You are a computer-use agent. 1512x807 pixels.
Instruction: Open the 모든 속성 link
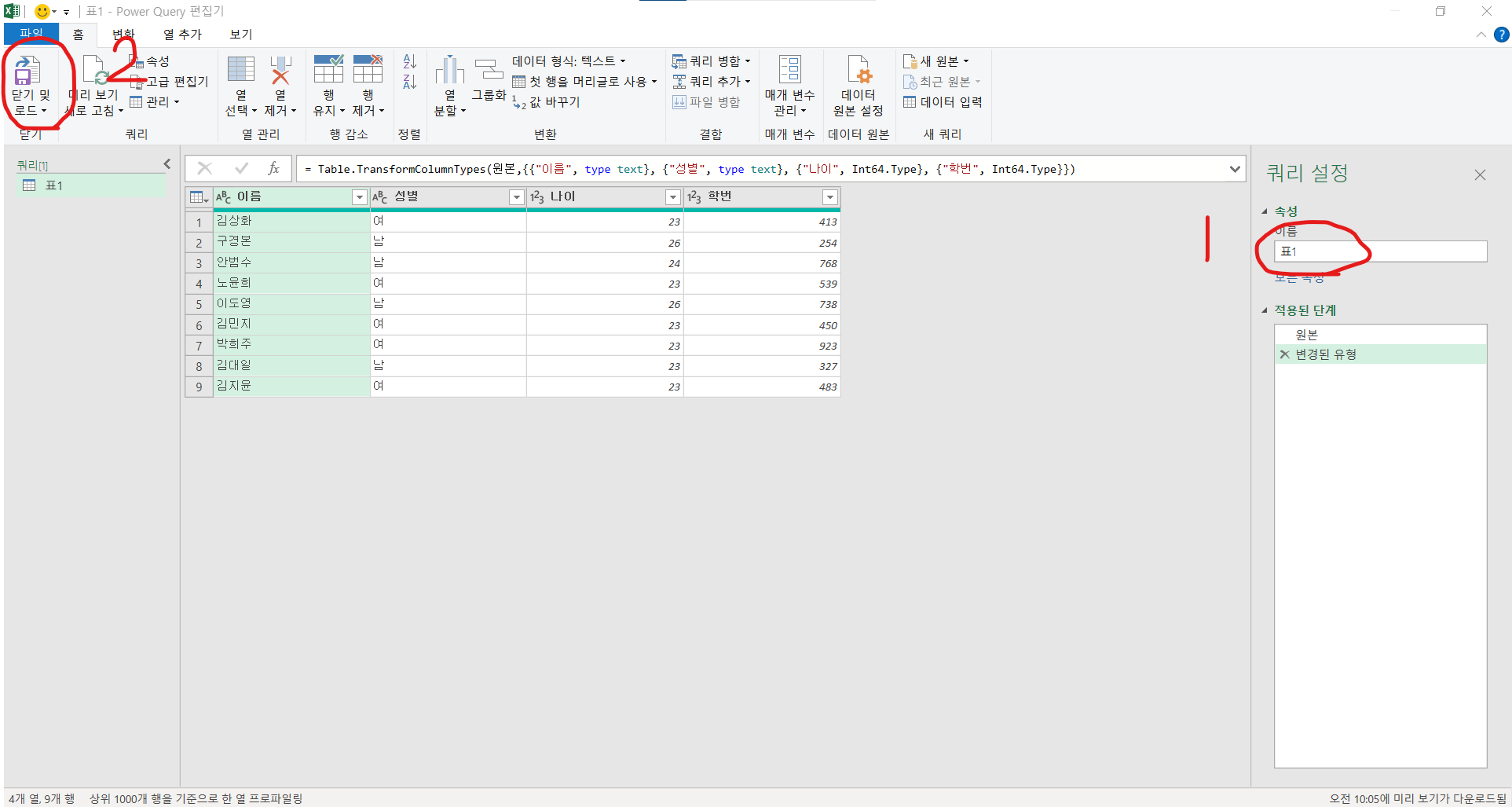pyautogui.click(x=1299, y=277)
